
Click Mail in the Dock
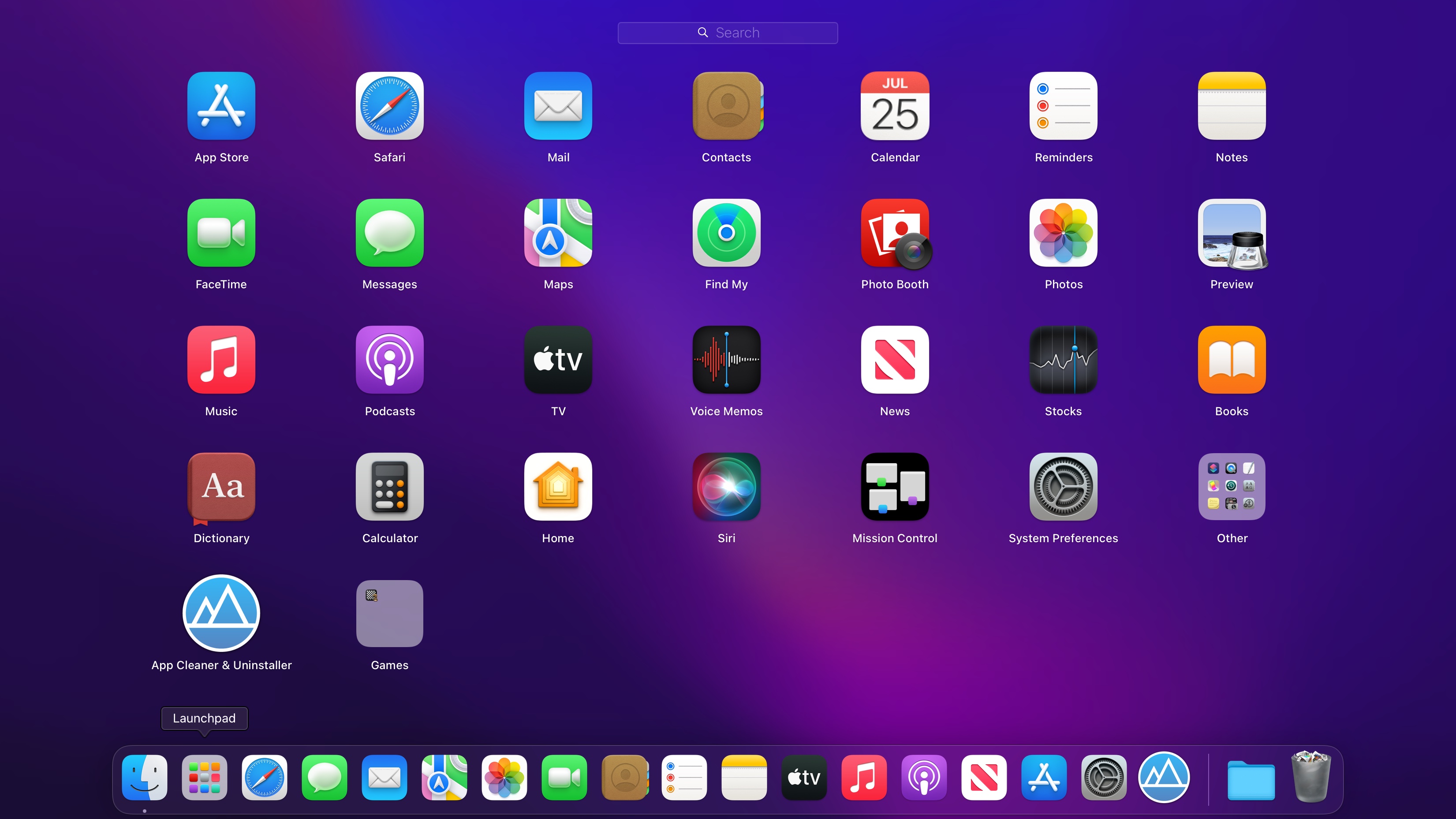385,778
